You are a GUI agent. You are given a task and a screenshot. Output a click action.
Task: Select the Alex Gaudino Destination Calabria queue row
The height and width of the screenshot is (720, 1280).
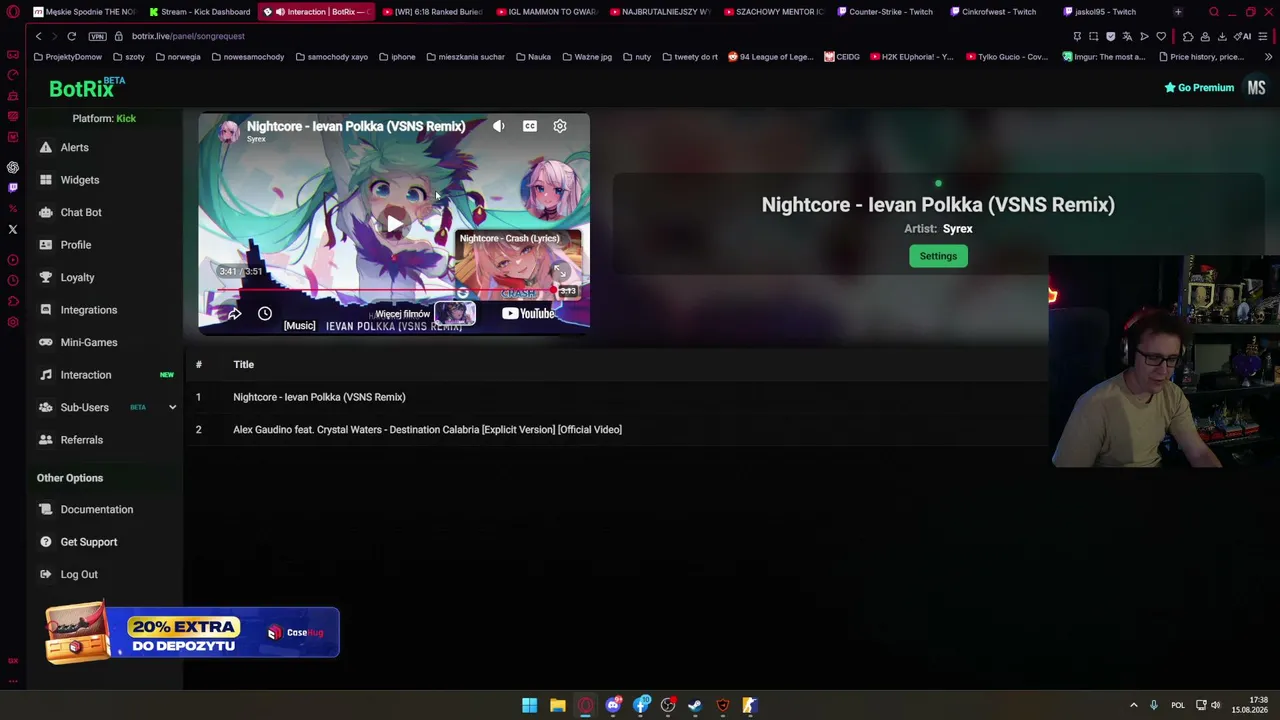pyautogui.click(x=616, y=430)
